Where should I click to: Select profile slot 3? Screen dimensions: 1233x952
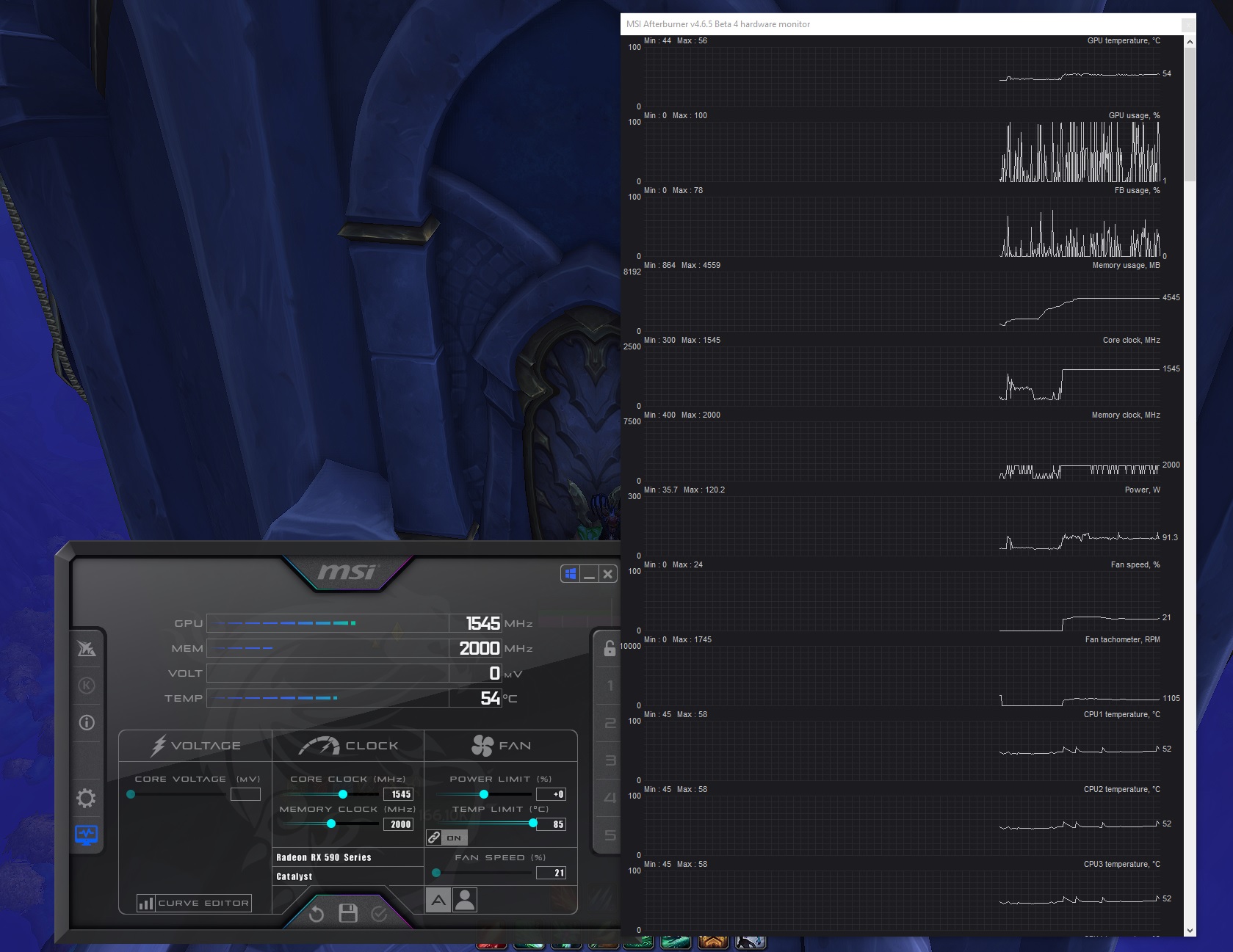click(x=610, y=760)
